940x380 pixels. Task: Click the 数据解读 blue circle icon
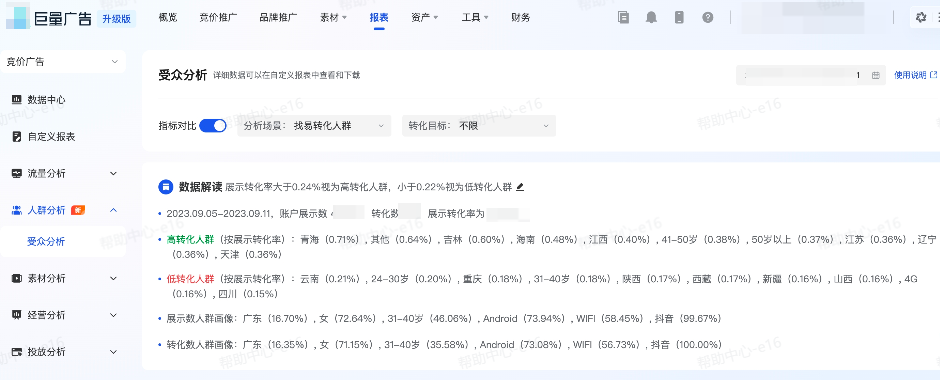pos(165,186)
